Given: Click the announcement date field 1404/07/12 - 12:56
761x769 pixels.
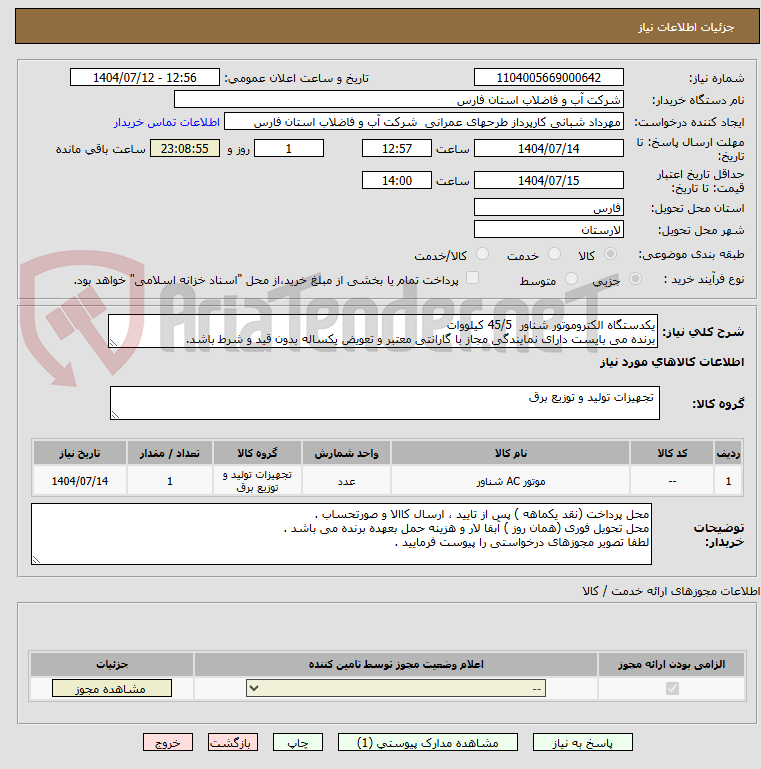Looking at the screenshot, I should (x=145, y=77).
